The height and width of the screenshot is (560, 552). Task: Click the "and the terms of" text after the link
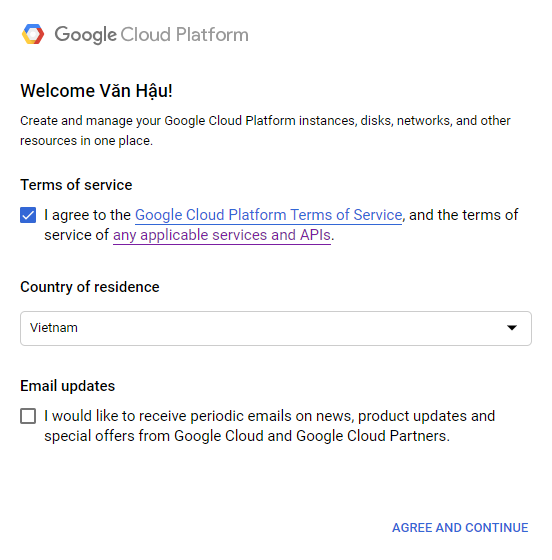[x=463, y=215]
